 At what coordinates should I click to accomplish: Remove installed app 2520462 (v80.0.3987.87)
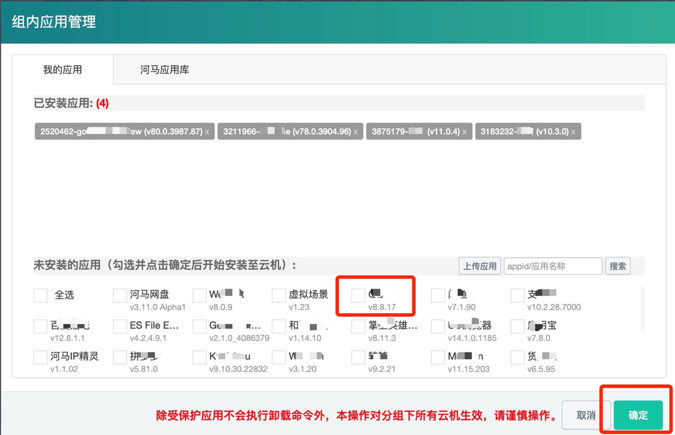[208, 132]
